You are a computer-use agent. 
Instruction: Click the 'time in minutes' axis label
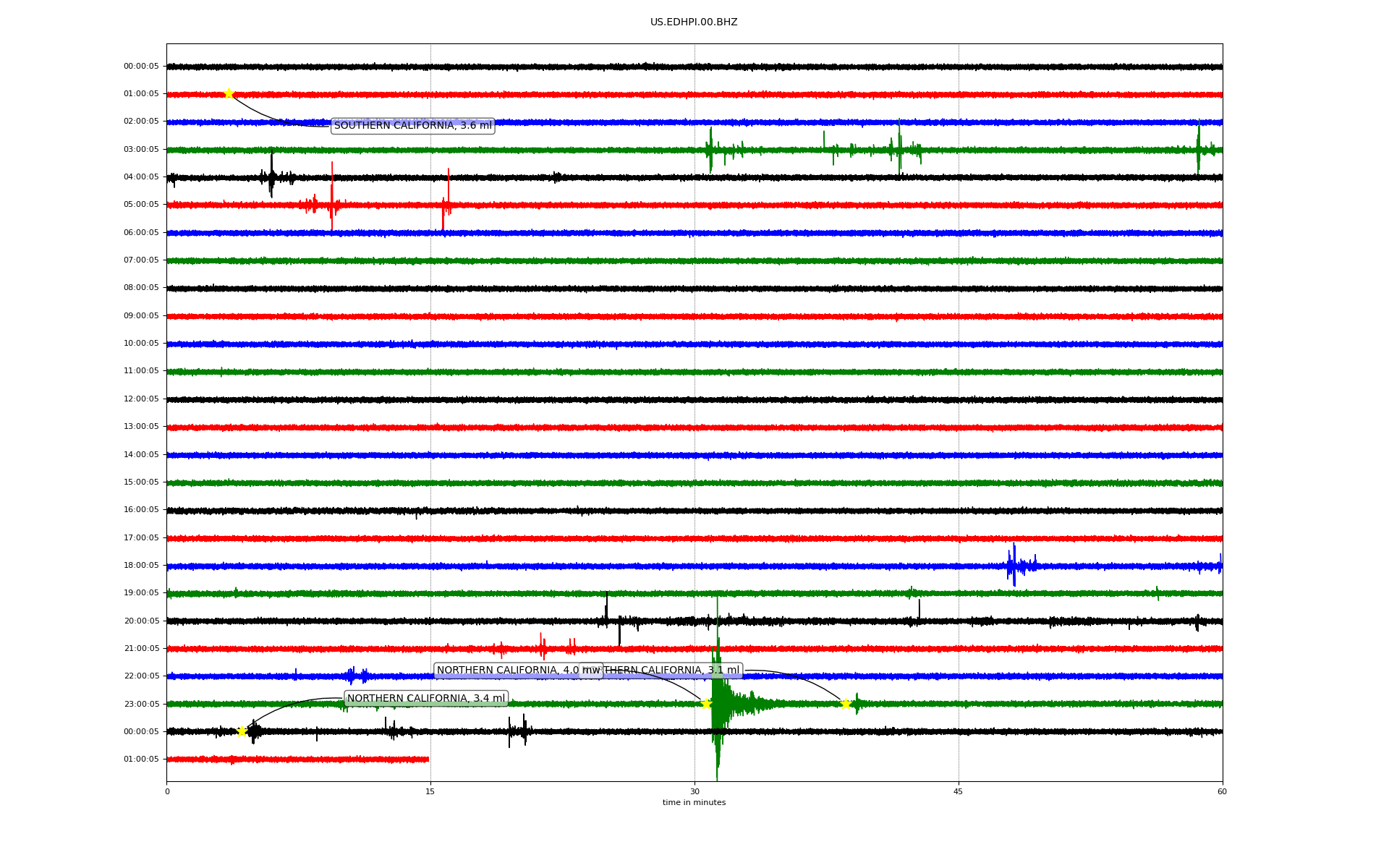[x=694, y=802]
